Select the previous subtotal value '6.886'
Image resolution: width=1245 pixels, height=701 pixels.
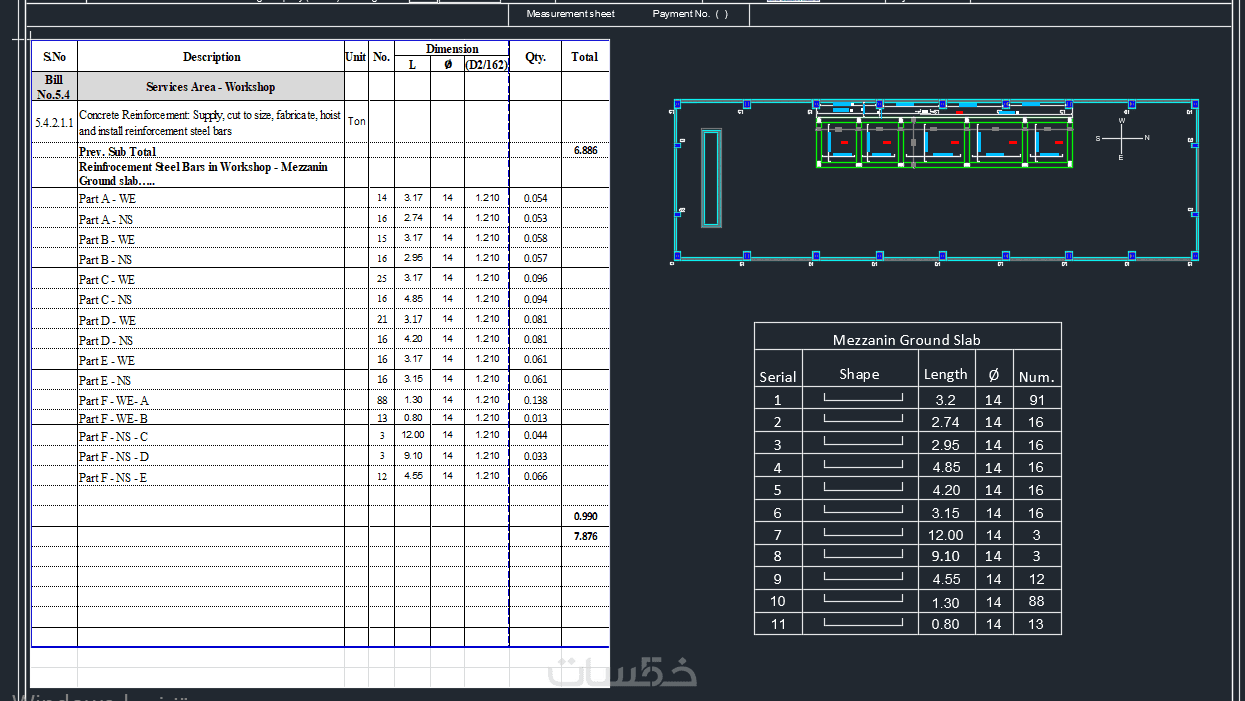pos(585,150)
